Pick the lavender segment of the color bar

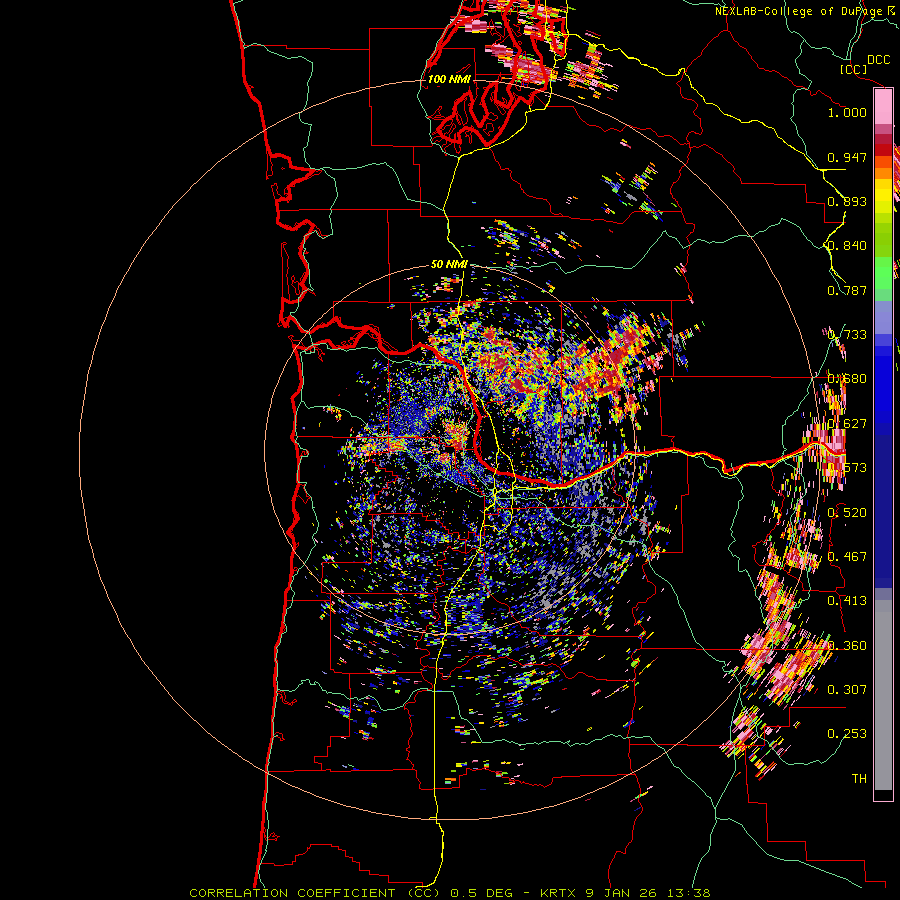click(883, 318)
